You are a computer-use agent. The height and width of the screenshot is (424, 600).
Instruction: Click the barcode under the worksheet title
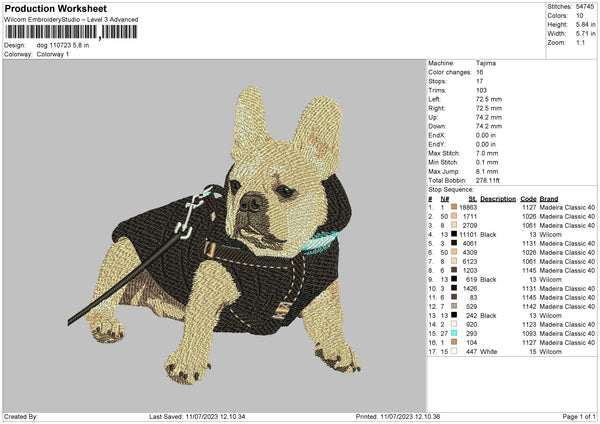[x=69, y=33]
